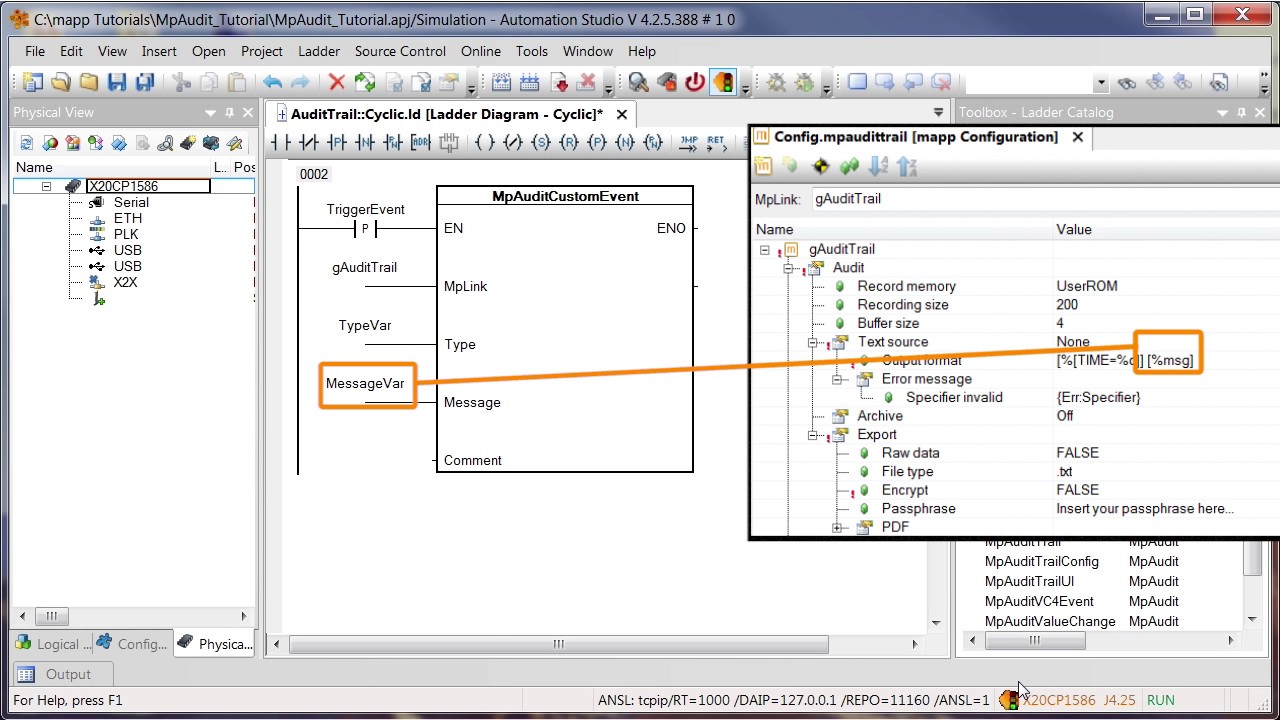Viewport: 1280px width, 720px height.
Task: Collapse the Export node
Action: pyautogui.click(x=813, y=435)
